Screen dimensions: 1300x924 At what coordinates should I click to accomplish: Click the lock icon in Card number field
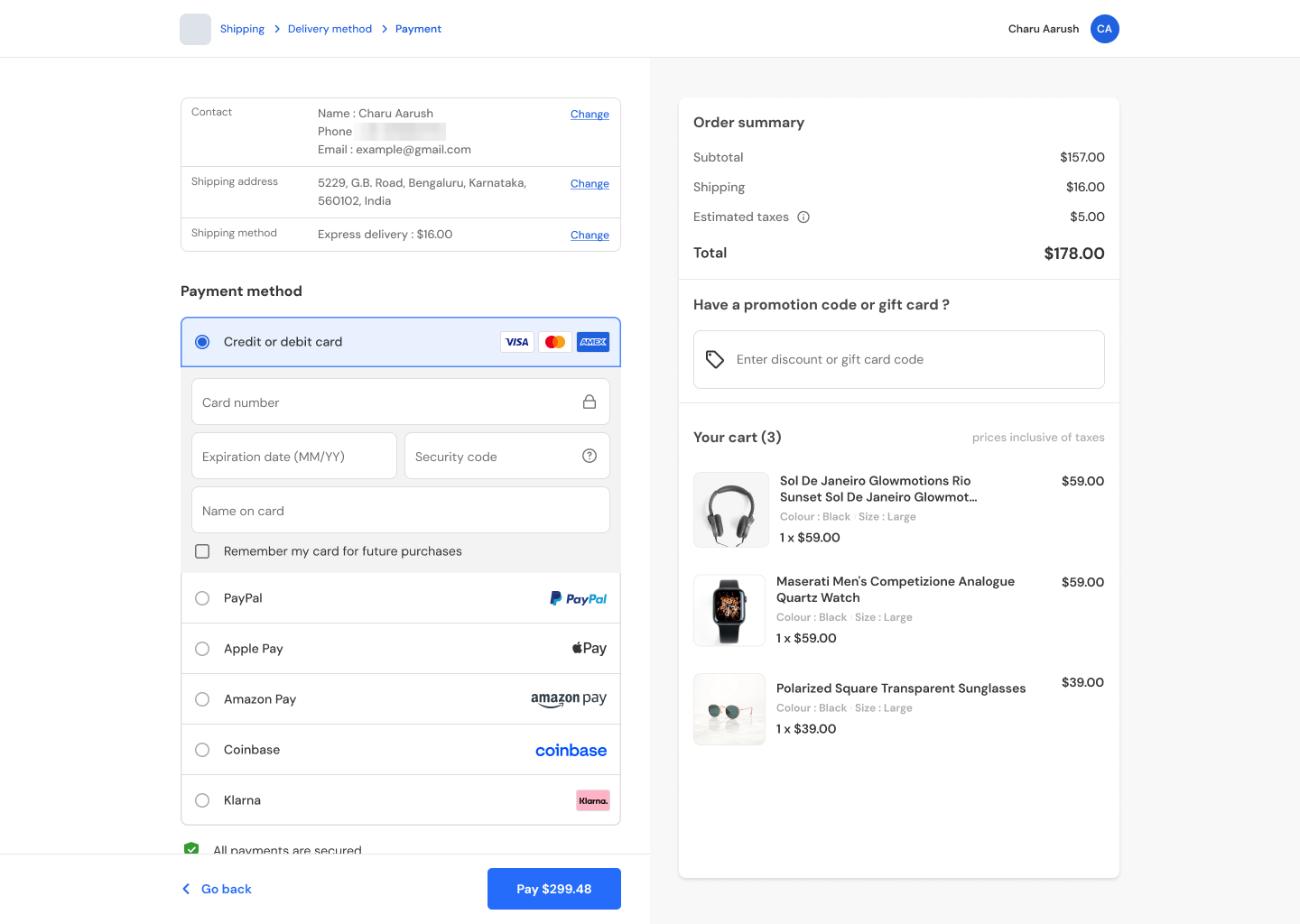(590, 402)
